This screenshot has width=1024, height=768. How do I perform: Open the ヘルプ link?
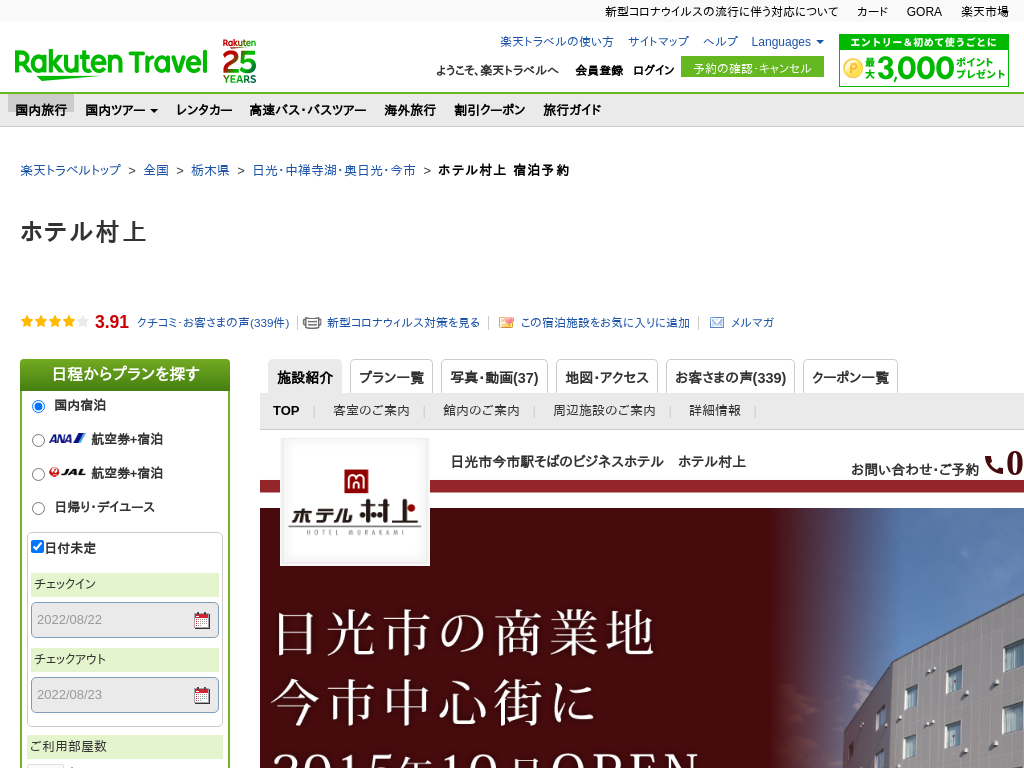tap(720, 42)
